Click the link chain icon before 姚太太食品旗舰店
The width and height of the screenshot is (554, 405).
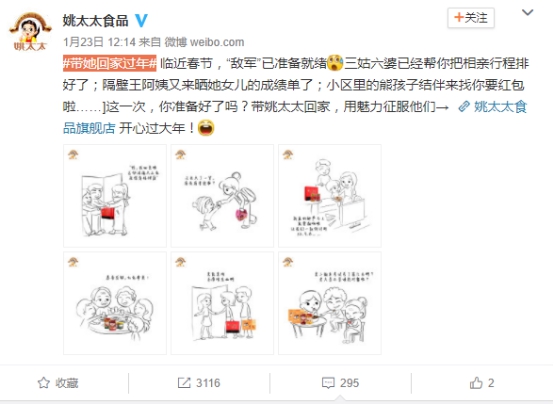(464, 106)
